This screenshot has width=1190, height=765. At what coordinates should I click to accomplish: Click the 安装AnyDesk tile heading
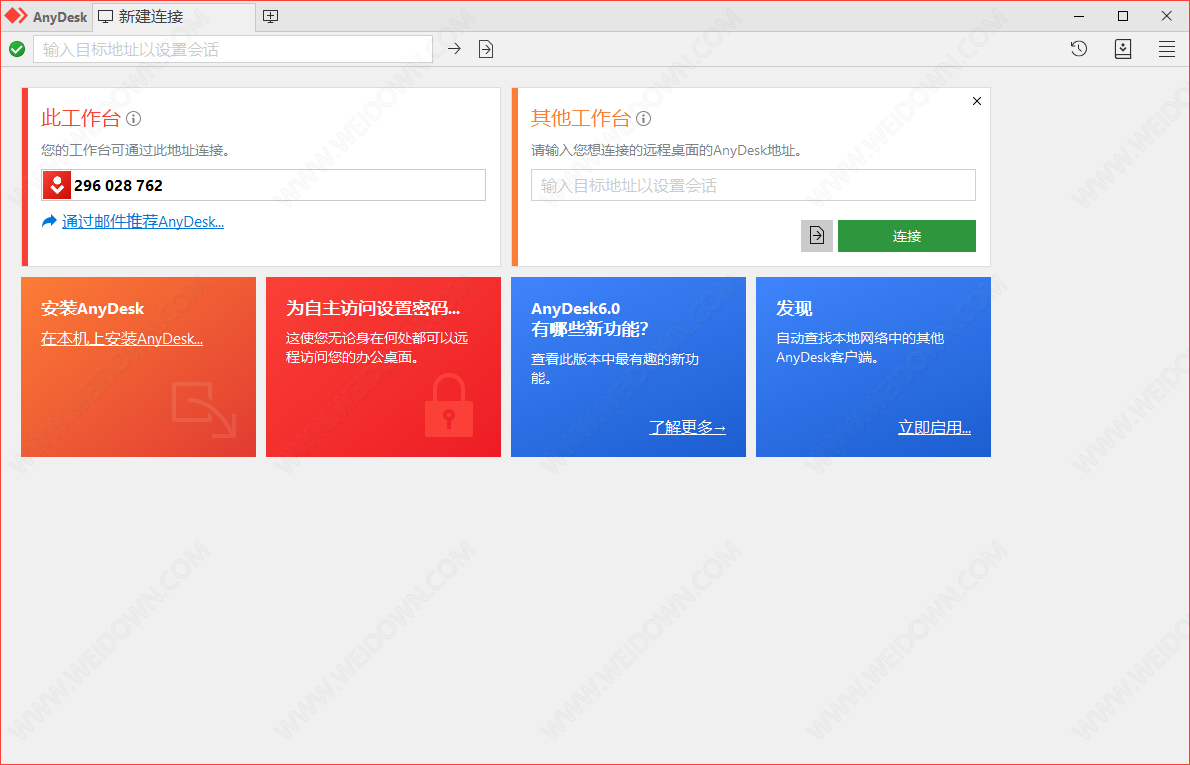click(x=93, y=308)
